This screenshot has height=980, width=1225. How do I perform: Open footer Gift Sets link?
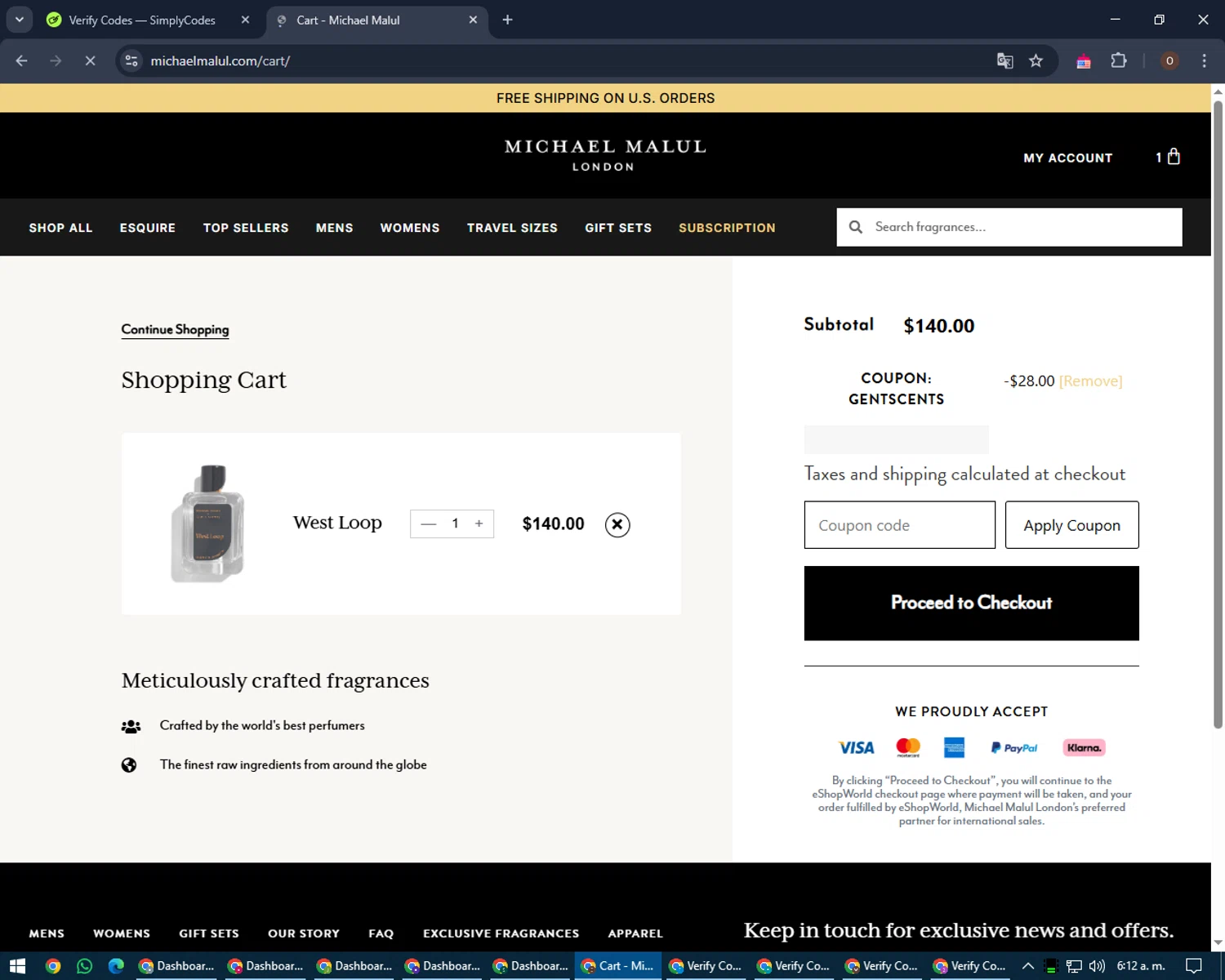(209, 933)
